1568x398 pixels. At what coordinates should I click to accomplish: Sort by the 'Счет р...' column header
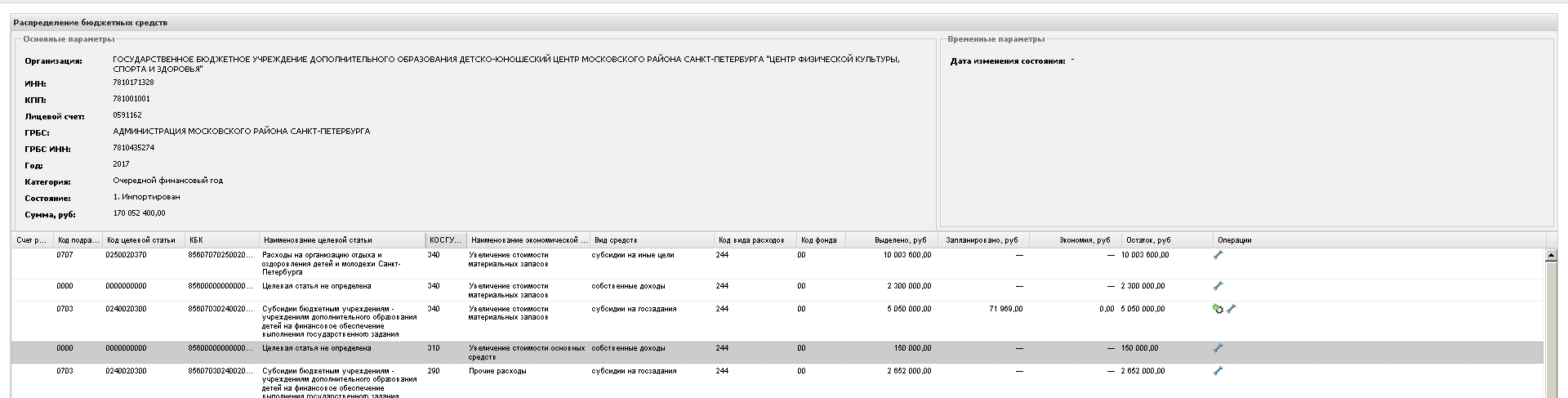pos(32,240)
